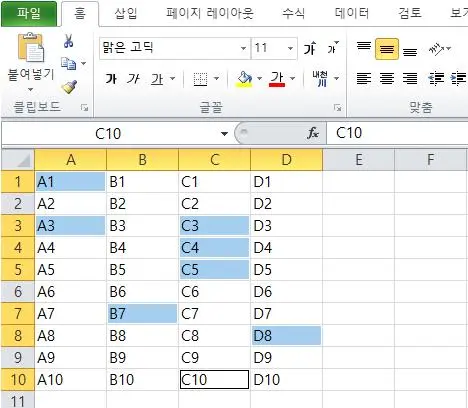Increase font size with the larger 가 icon
Viewport: 468px width, 408px height.
[x=310, y=49]
